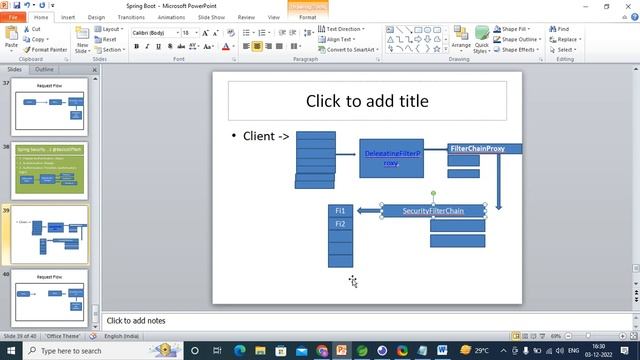The image size is (640, 360).
Task: Activate the Format Painter tool
Action: [x=45, y=49]
